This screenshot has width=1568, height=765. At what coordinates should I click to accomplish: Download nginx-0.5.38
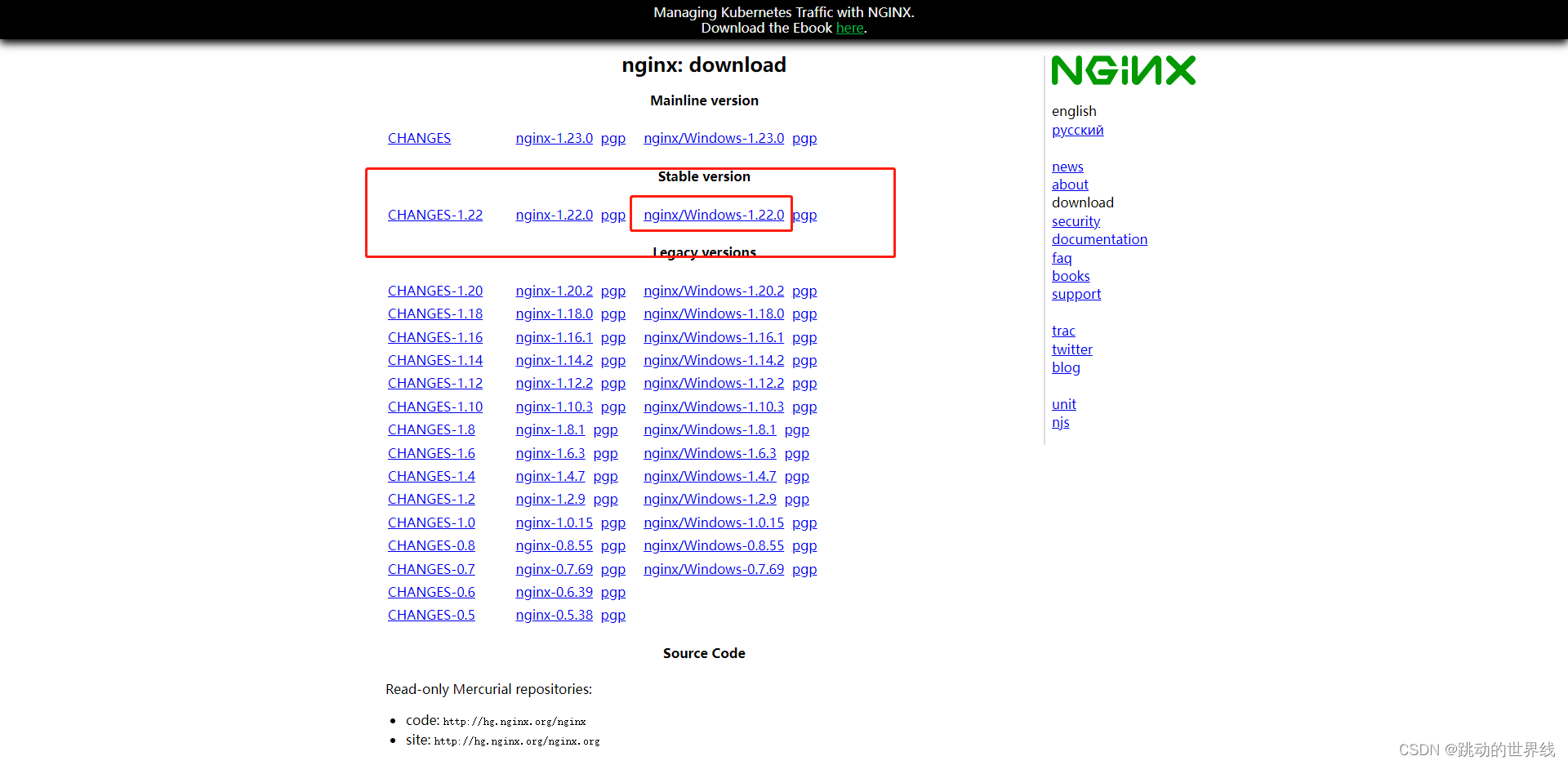click(x=554, y=615)
